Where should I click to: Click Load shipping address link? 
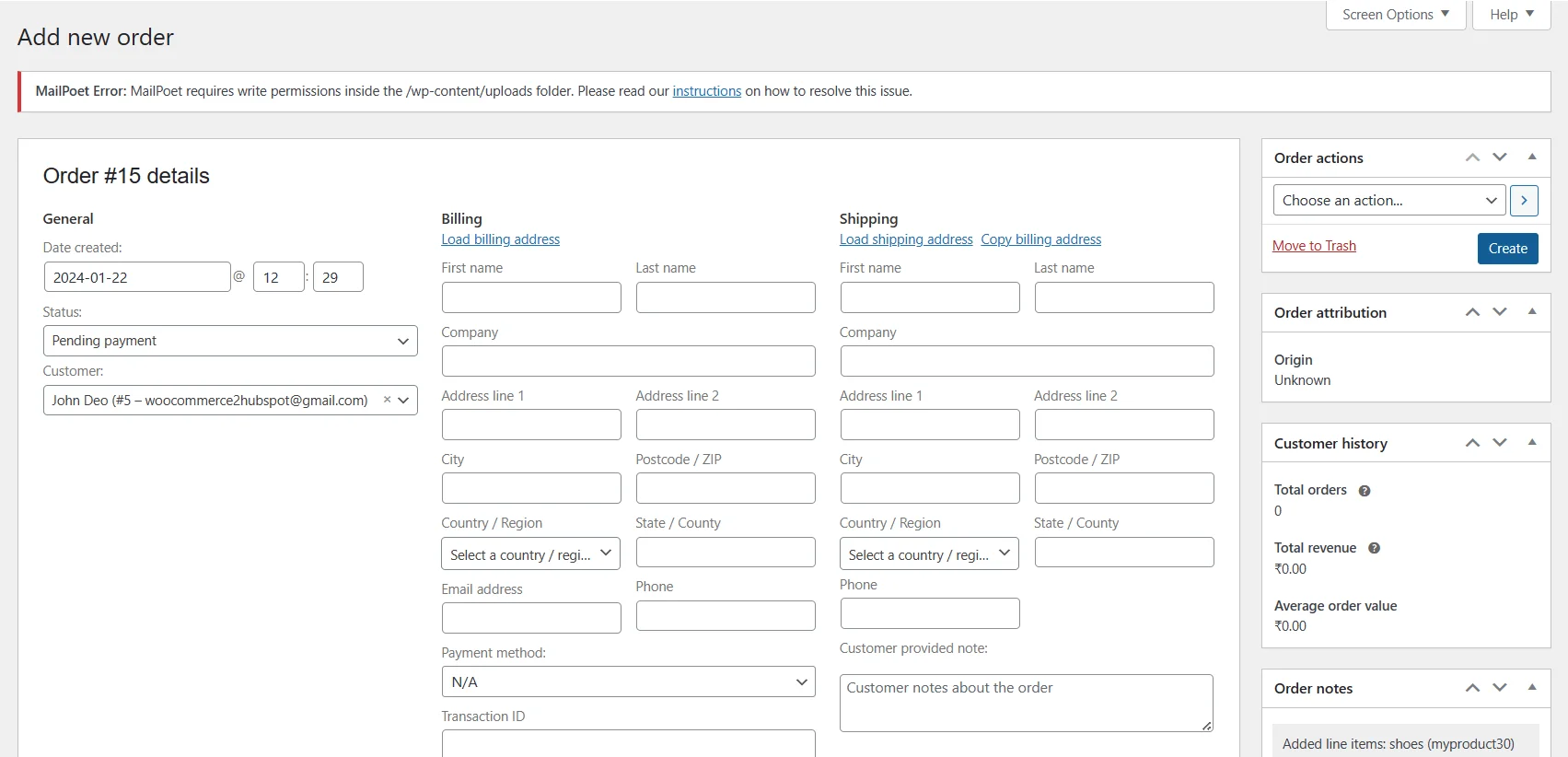point(906,239)
